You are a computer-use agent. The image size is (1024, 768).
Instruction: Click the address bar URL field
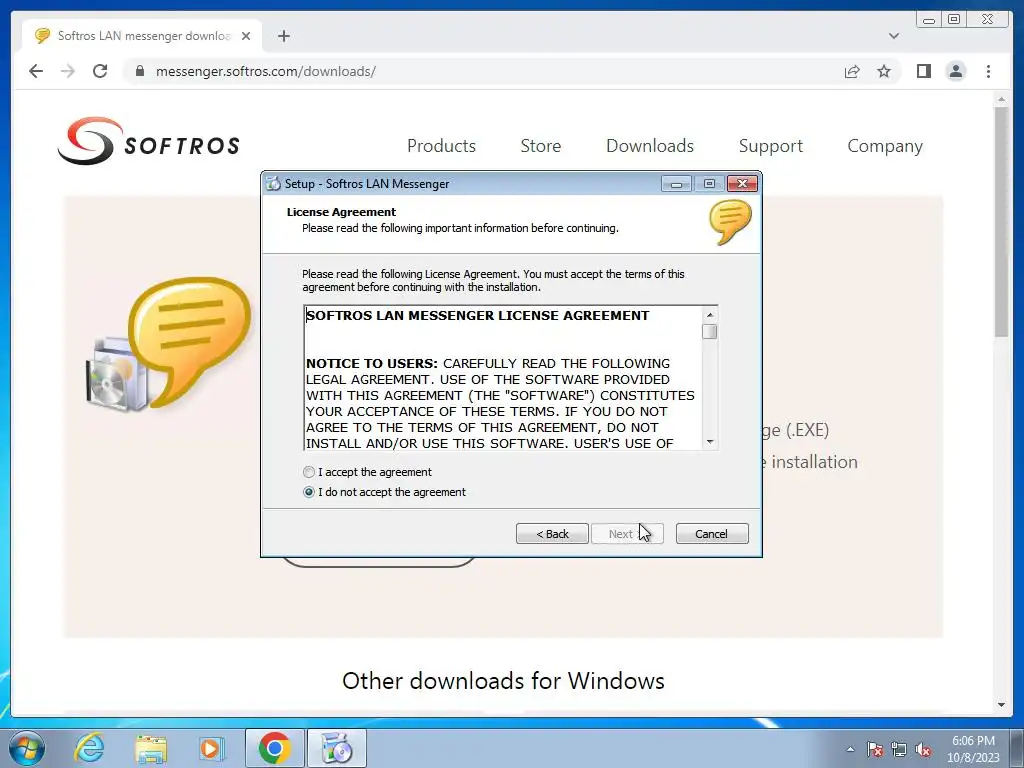click(x=483, y=71)
